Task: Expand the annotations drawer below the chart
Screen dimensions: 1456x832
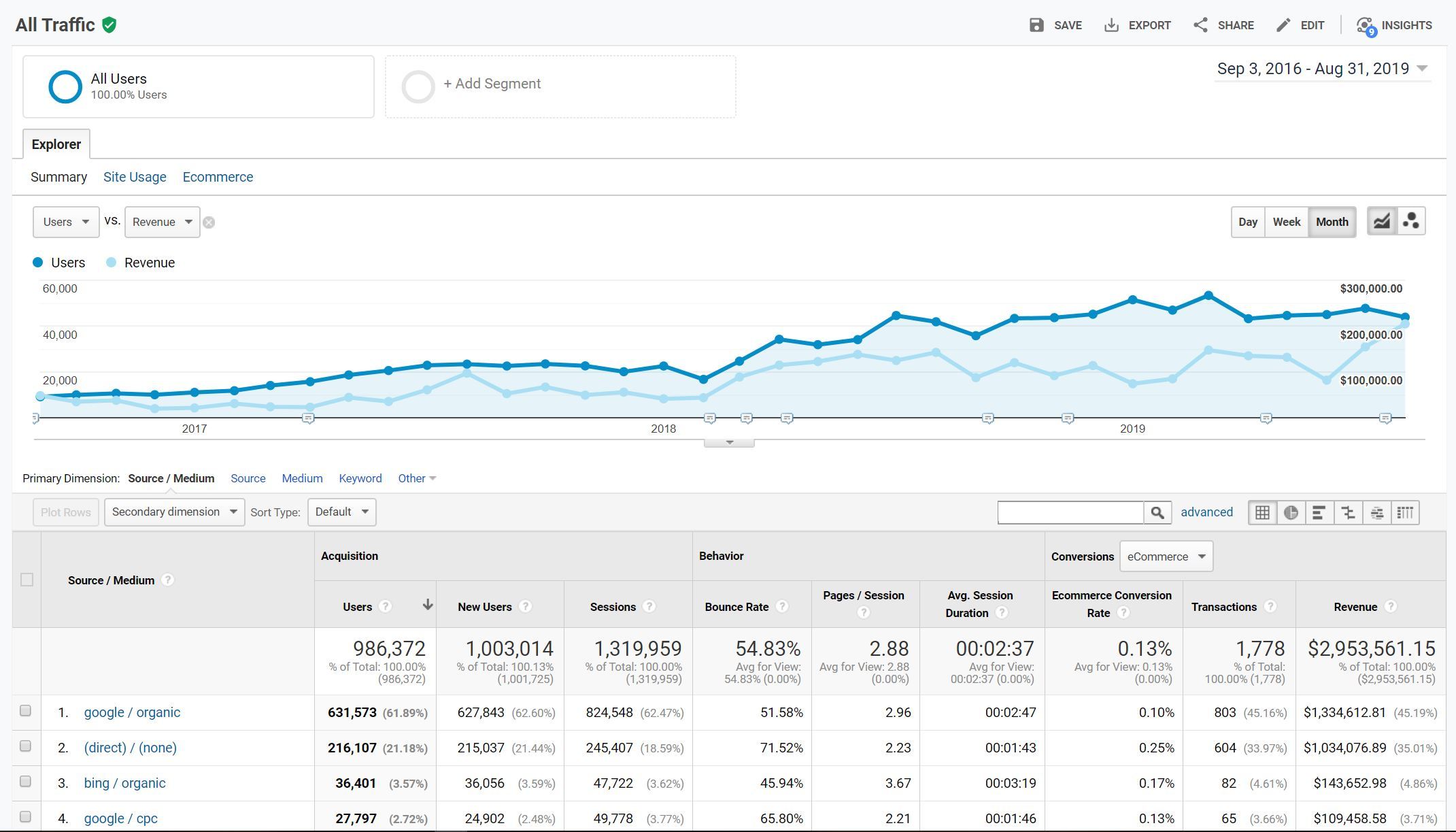Action: (729, 443)
